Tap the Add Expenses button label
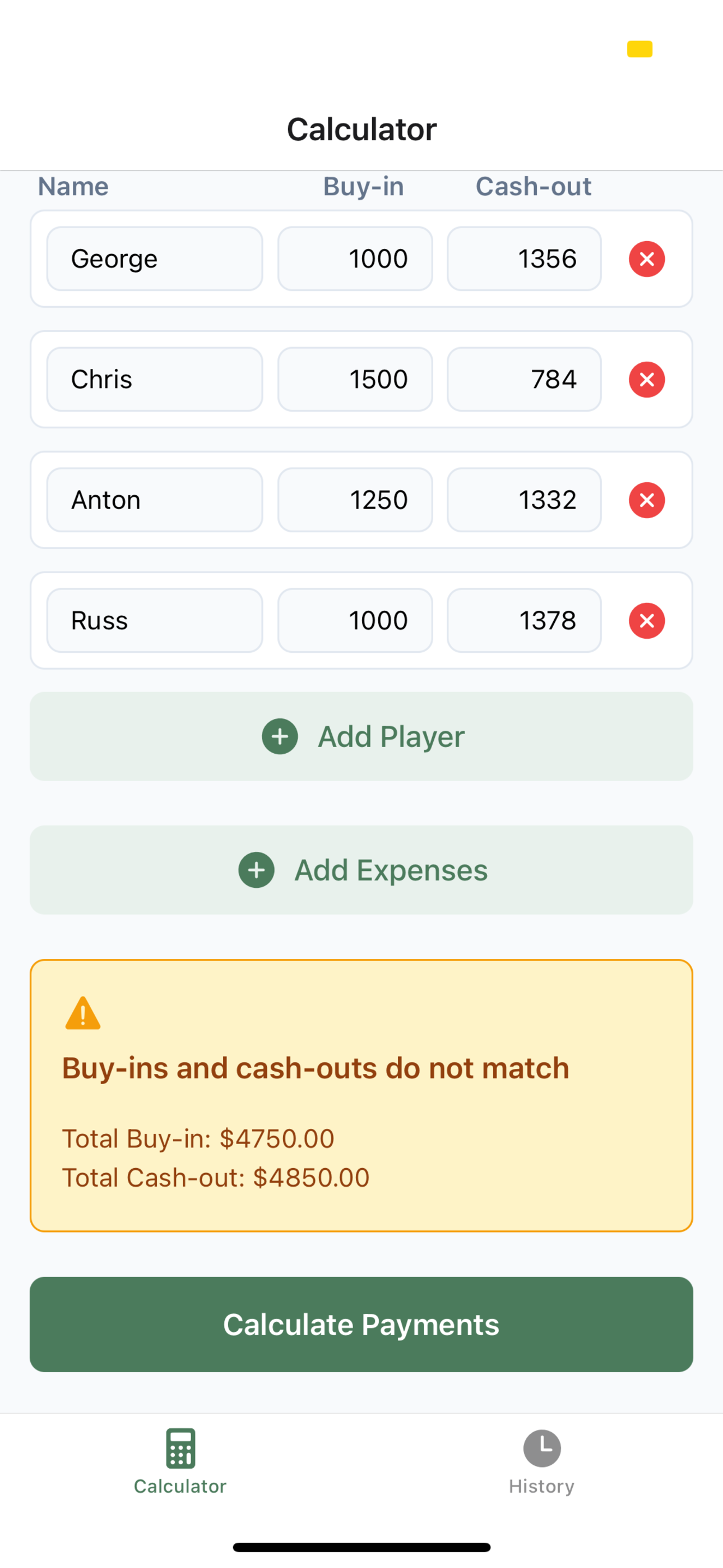Screen dimensions: 723x1568 tap(391, 870)
